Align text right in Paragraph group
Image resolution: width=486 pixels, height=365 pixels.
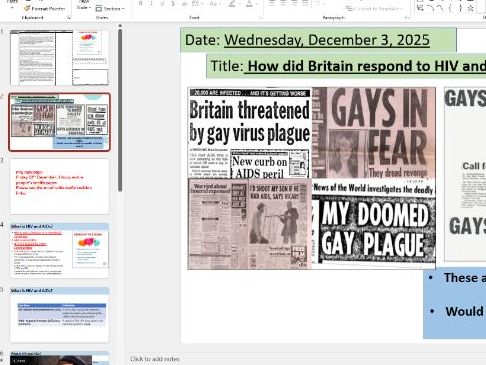point(294,3)
